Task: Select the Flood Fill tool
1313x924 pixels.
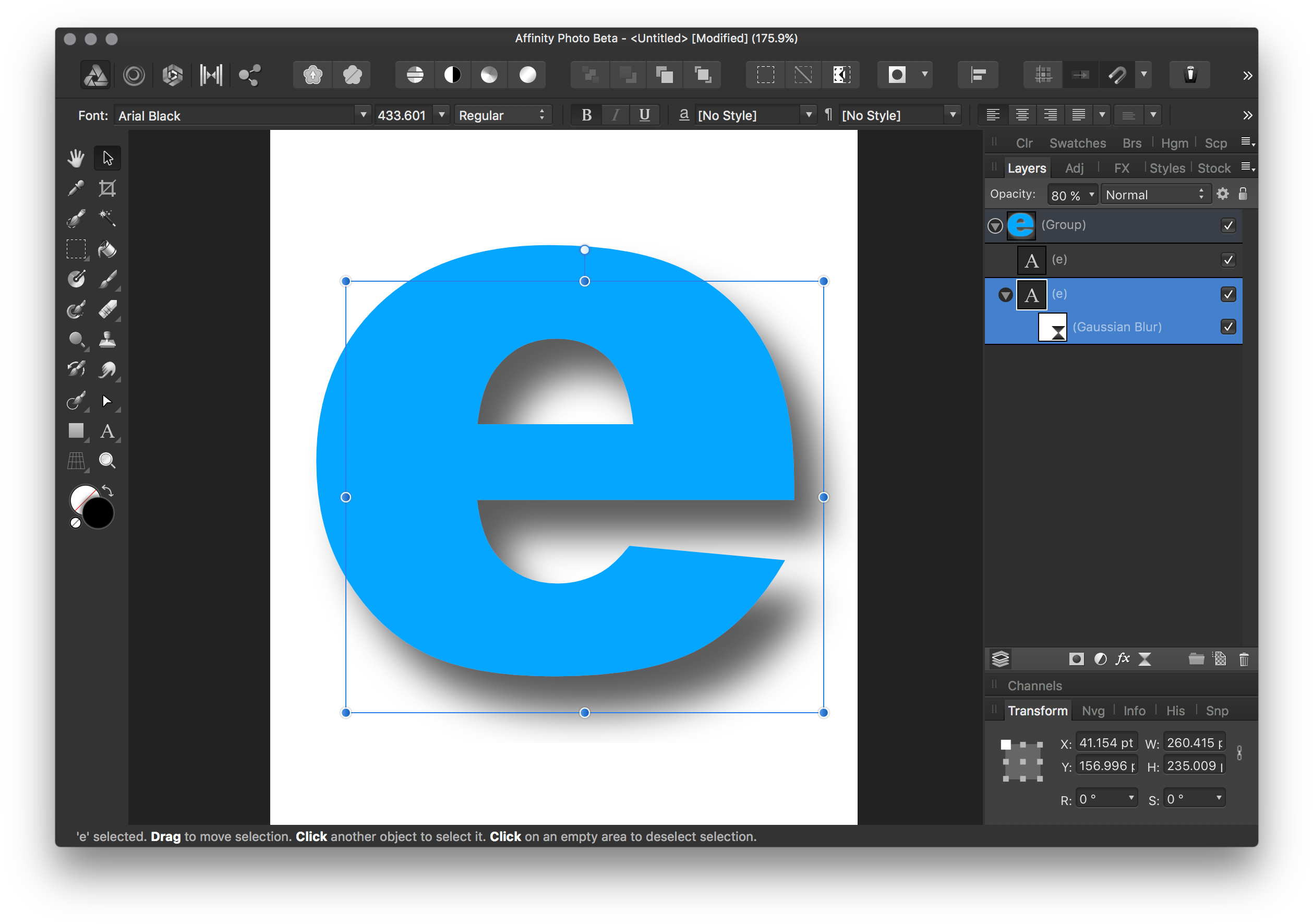Action: pos(107,249)
